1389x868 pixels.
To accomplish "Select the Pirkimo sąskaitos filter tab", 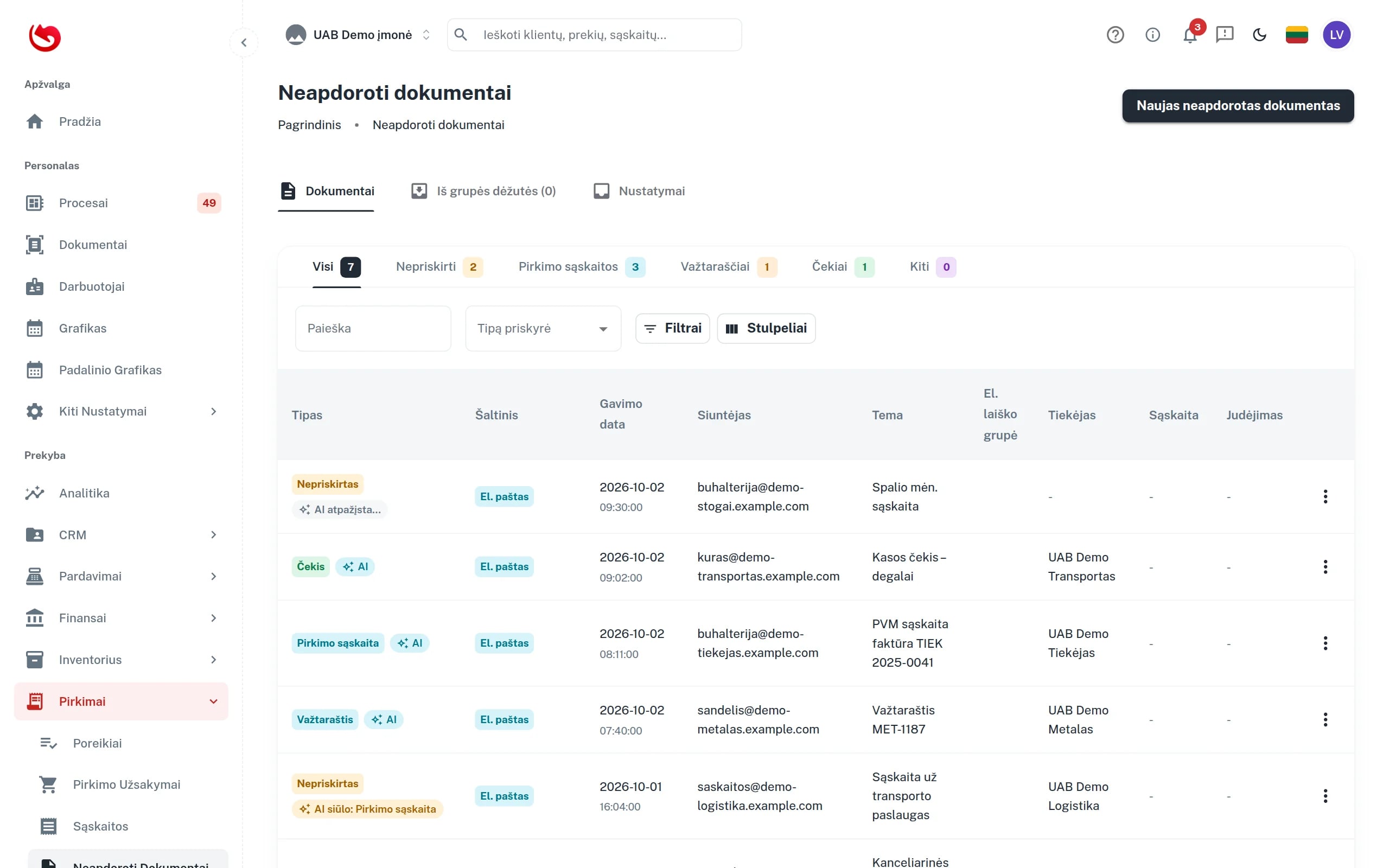I will pyautogui.click(x=582, y=267).
